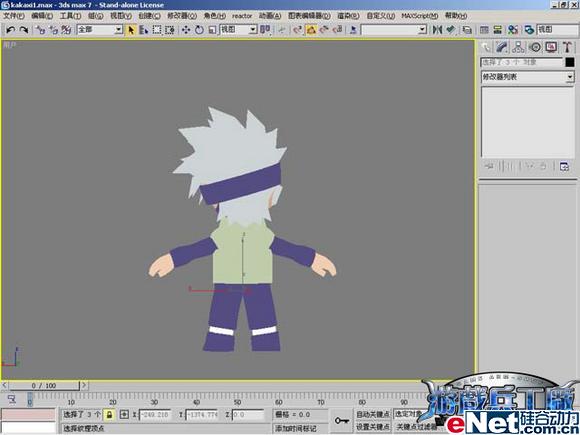Click the black object color swatch
This screenshot has width=580, height=435.
[x=570, y=62]
